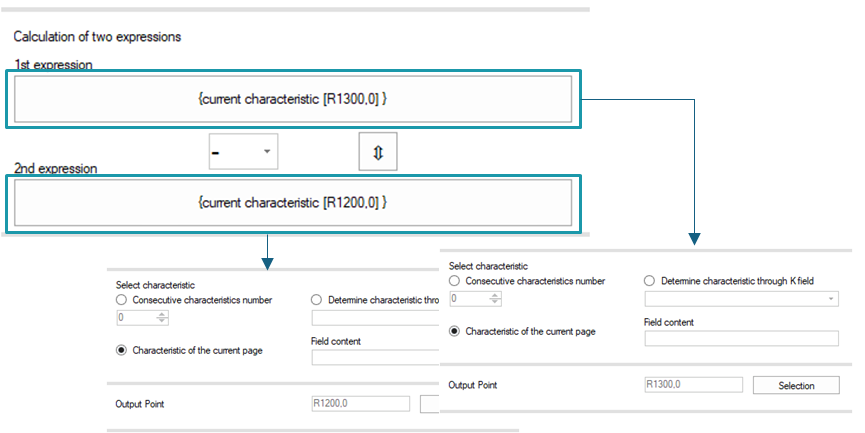Open the minus operator dropdown

point(243,151)
